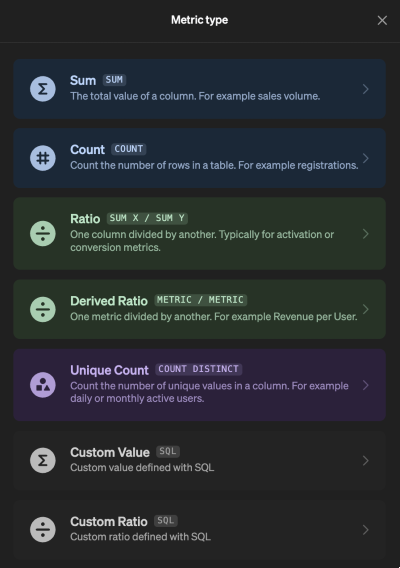Click the gray division icon for Custom Ratio
Viewport: 400px width, 568px height.
click(43, 530)
